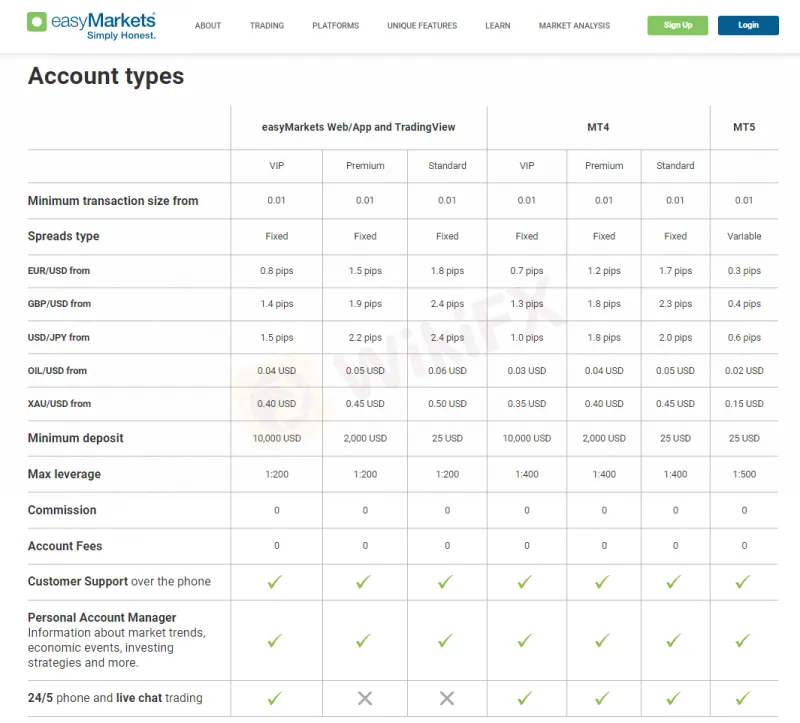
Task: Click the 0.4 pips GBP/USD cell
Action: (744, 304)
